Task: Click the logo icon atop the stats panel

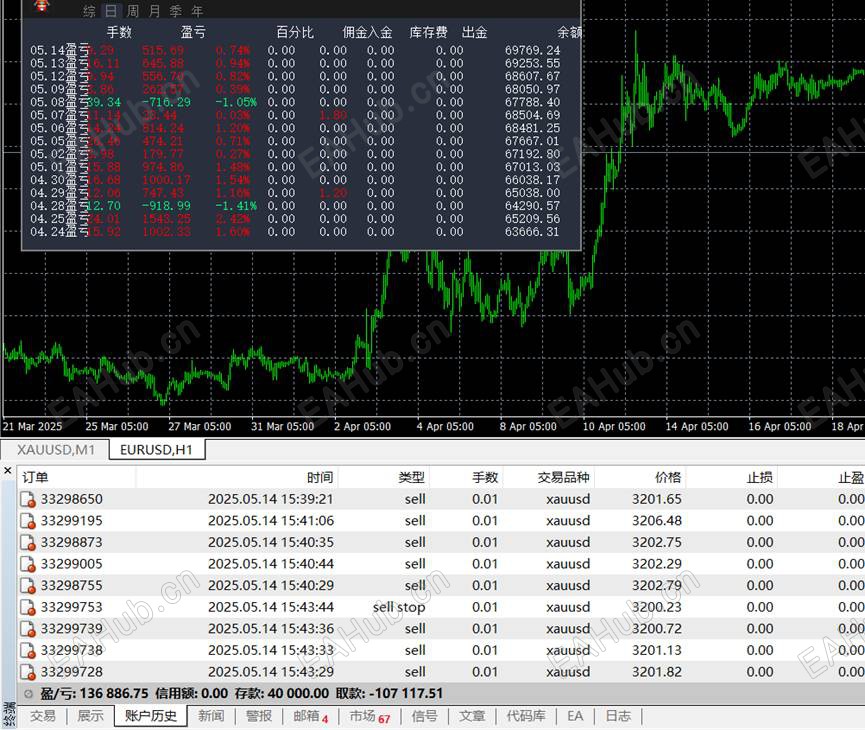Action: pyautogui.click(x=41, y=6)
